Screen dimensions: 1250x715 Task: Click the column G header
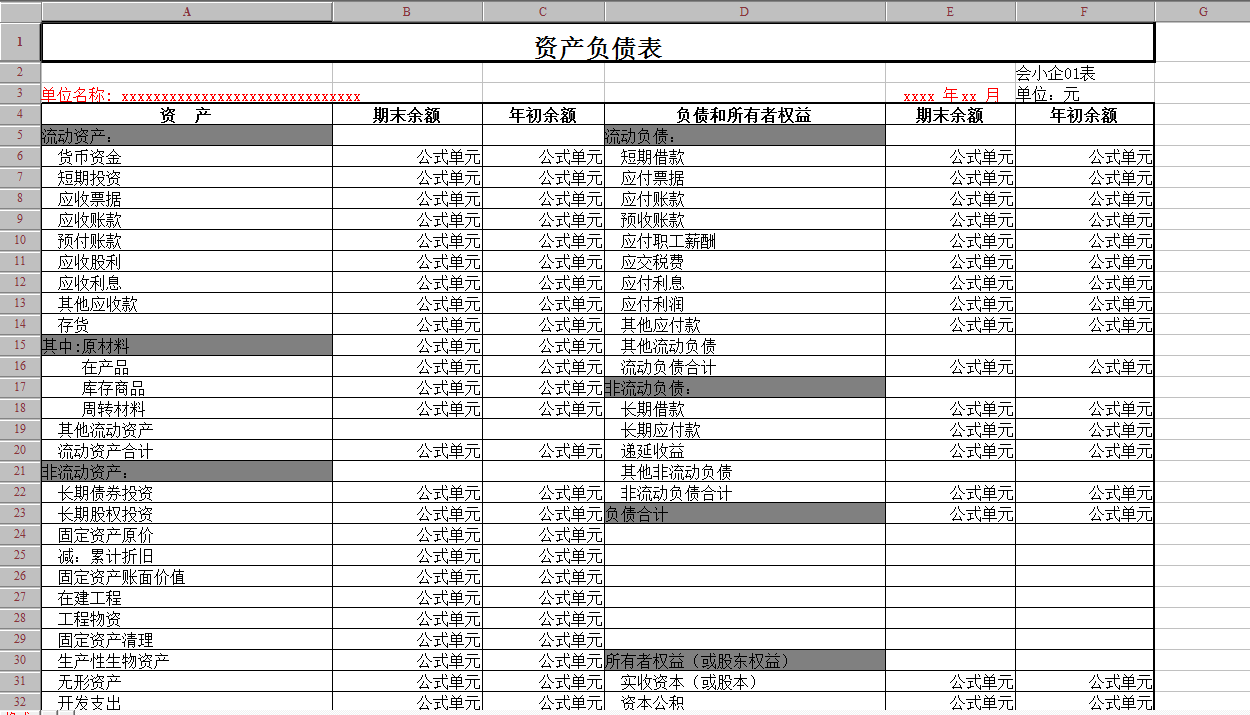click(1202, 11)
